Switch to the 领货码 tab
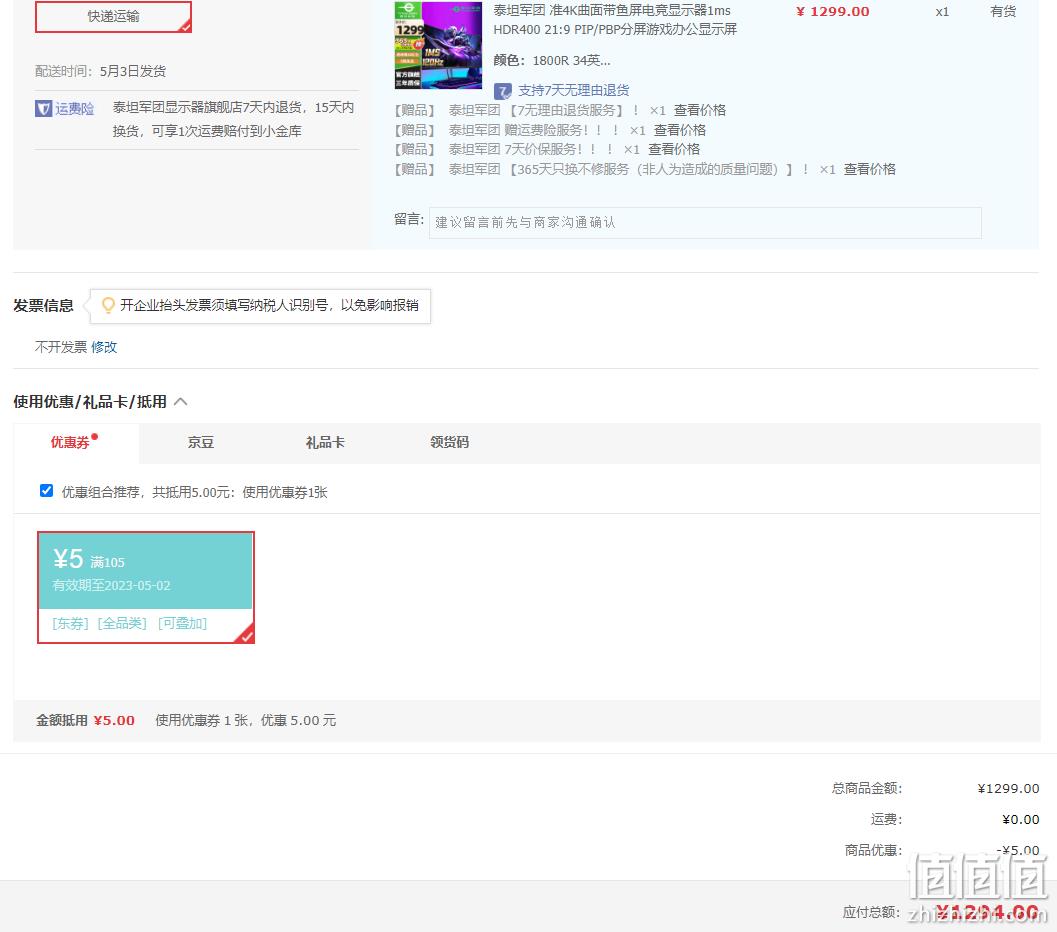 [450, 442]
